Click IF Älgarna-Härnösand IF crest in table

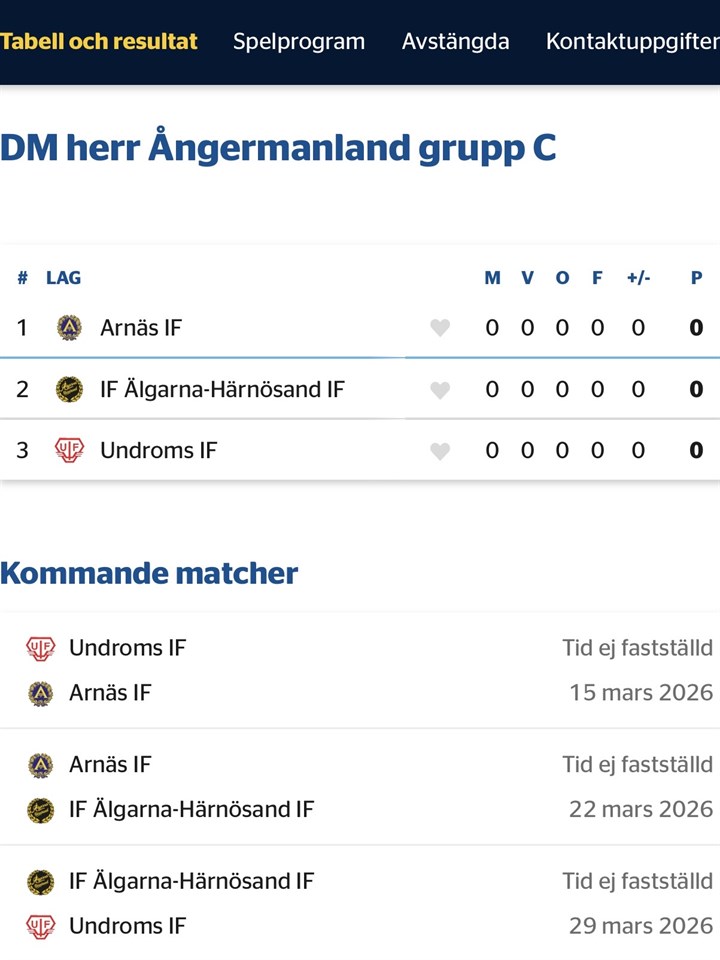pyautogui.click(x=69, y=389)
